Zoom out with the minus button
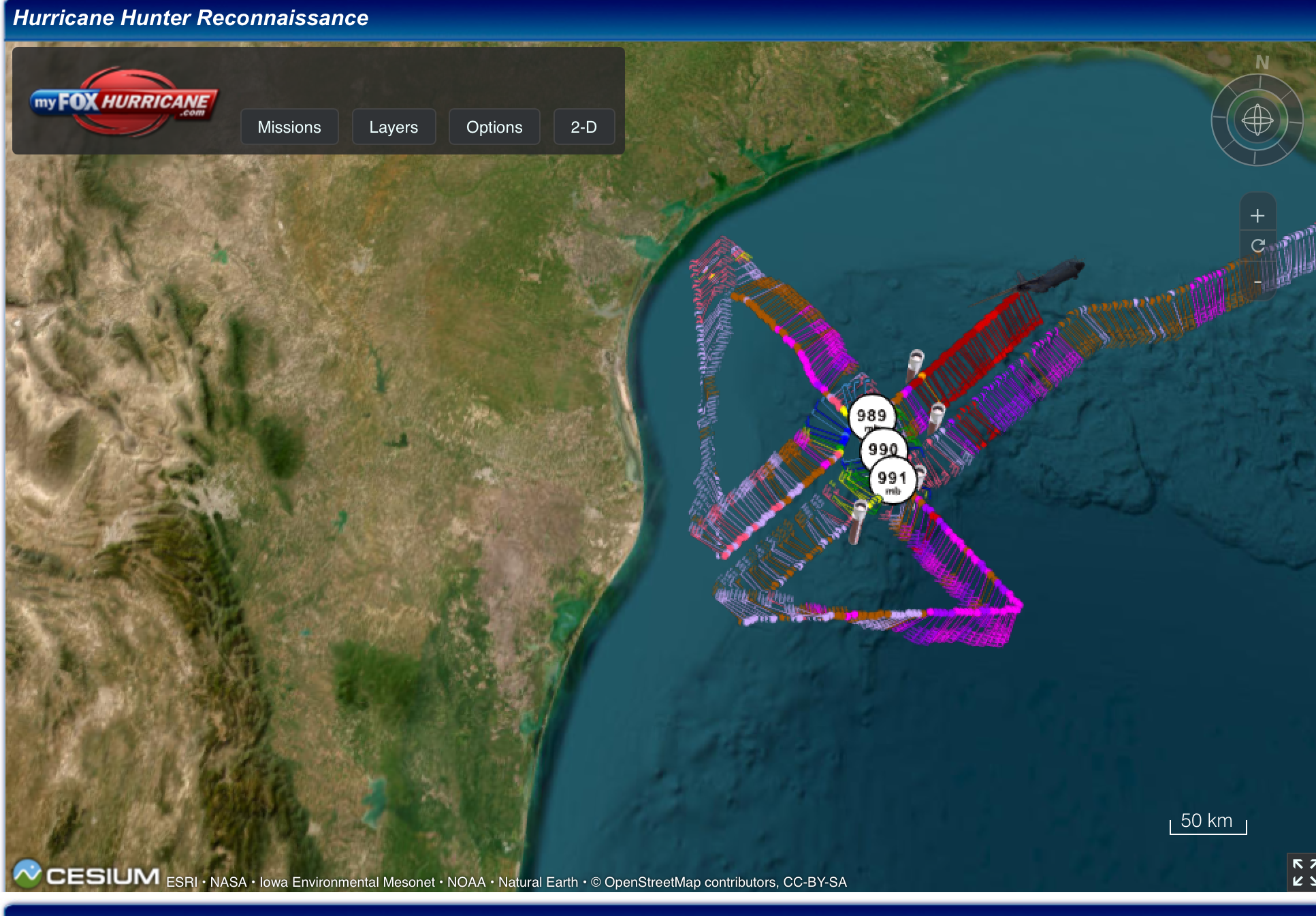 [1257, 281]
